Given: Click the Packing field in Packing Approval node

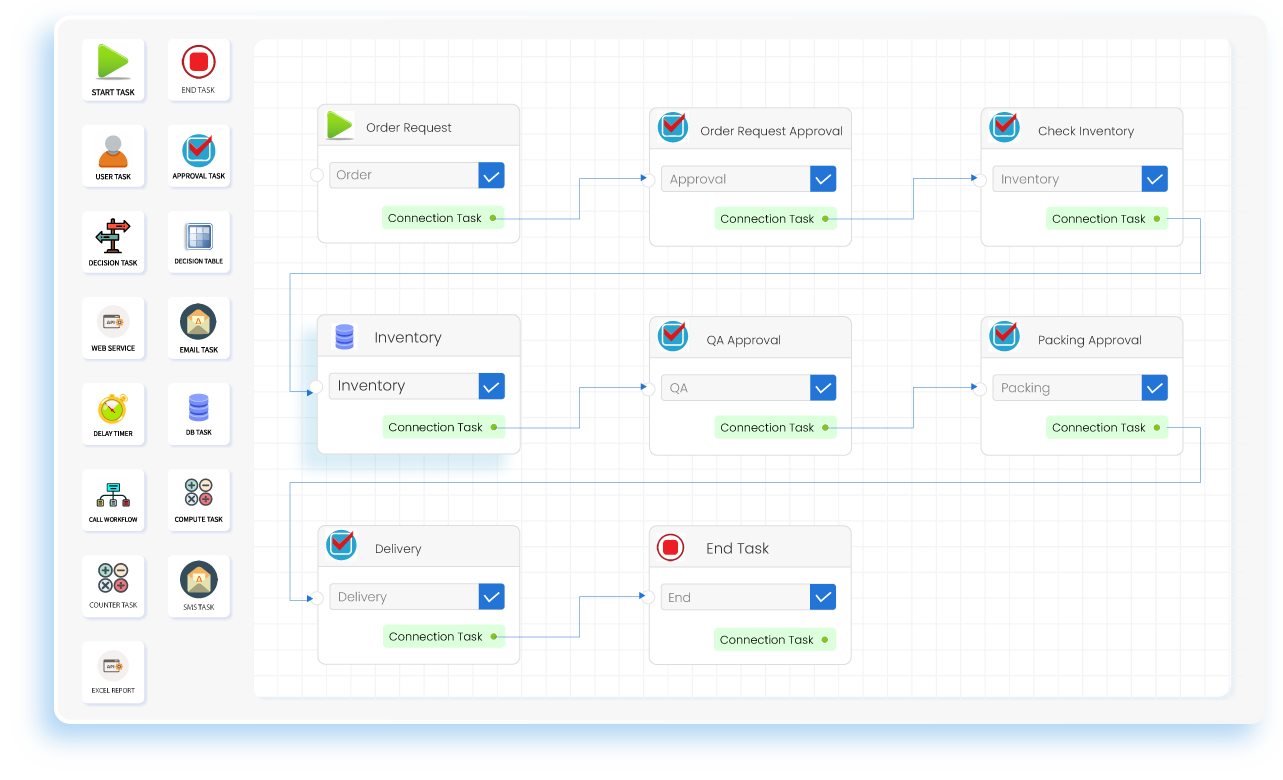Looking at the screenshot, I should click(x=1066, y=388).
